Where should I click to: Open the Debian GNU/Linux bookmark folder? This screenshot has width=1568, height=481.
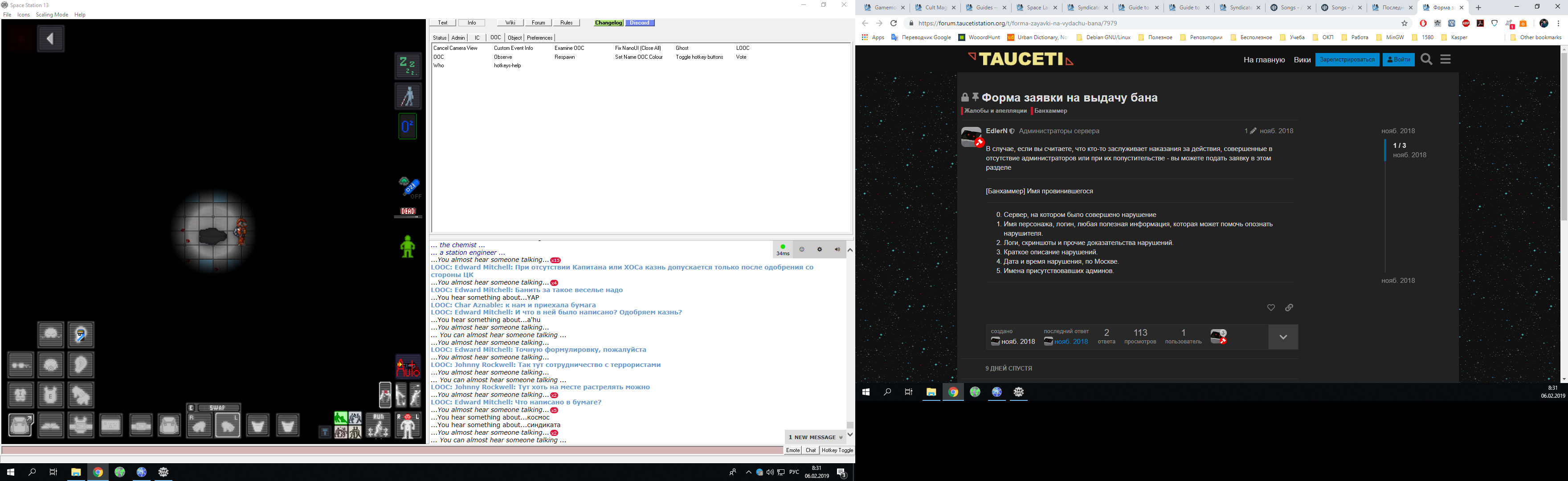[x=1103, y=37]
